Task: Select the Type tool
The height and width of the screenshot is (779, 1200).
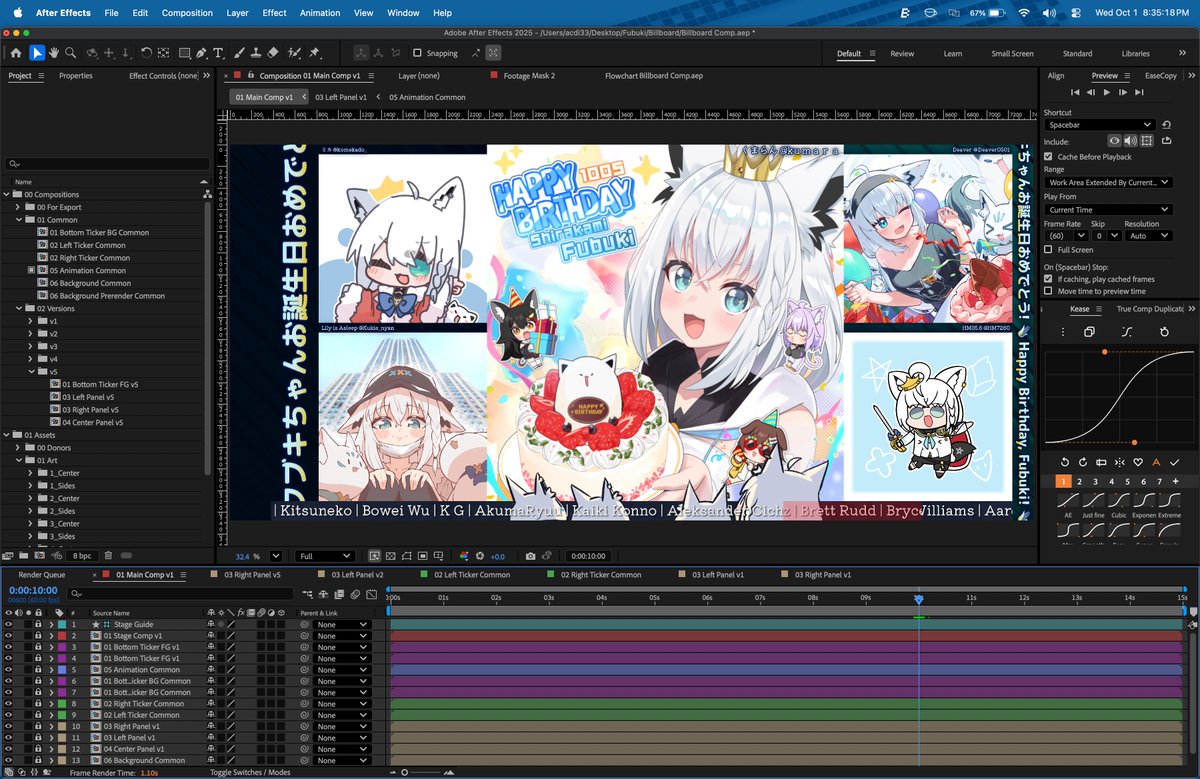Action: point(218,53)
